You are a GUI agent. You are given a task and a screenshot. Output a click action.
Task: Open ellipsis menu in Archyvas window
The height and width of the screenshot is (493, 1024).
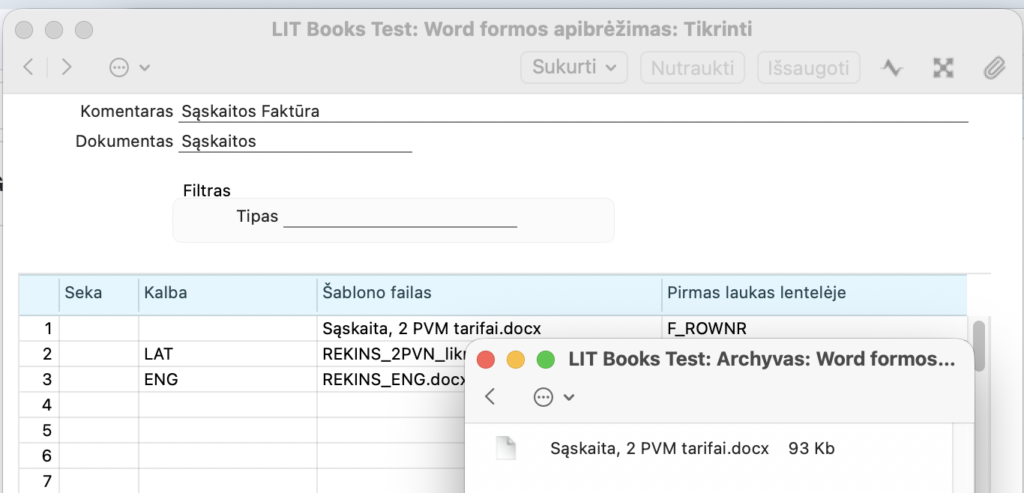pos(554,397)
